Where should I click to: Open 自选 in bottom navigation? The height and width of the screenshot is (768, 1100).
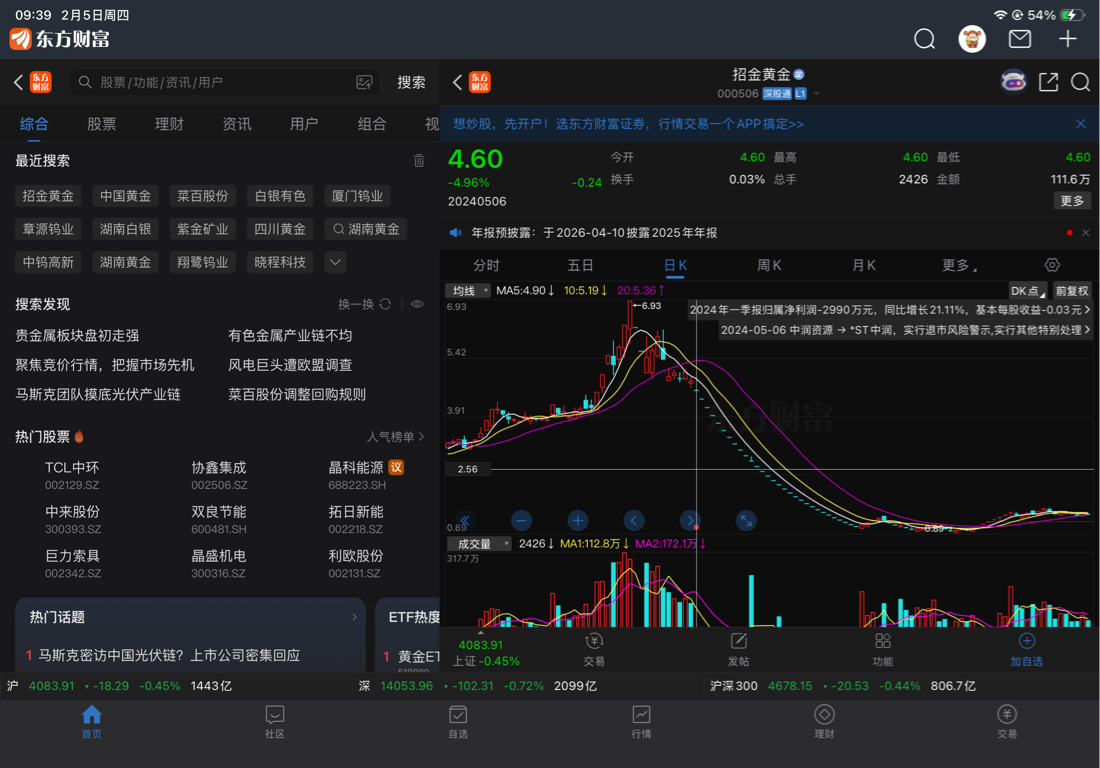click(x=458, y=722)
